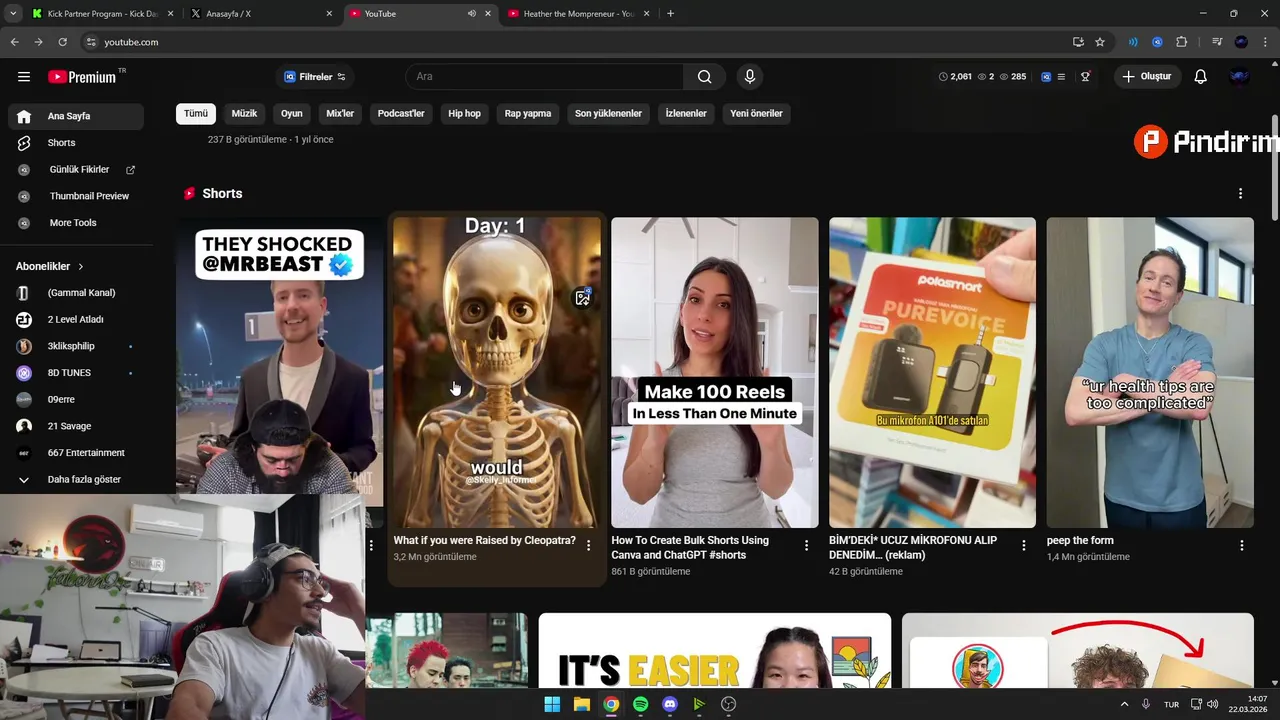The image size is (1280, 720).
Task: Click the vidIQ logo badge in header
Action: click(1046, 76)
